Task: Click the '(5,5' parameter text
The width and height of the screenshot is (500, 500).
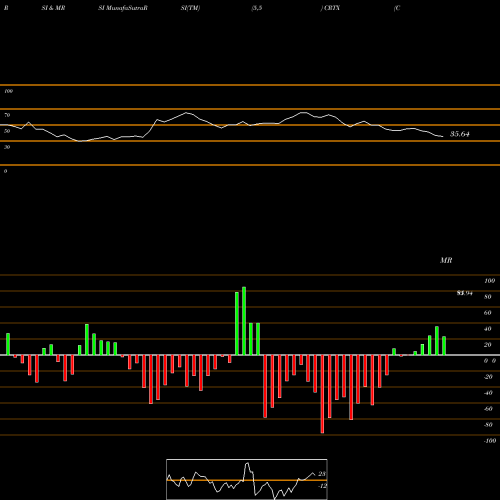Action: [x=257, y=8]
